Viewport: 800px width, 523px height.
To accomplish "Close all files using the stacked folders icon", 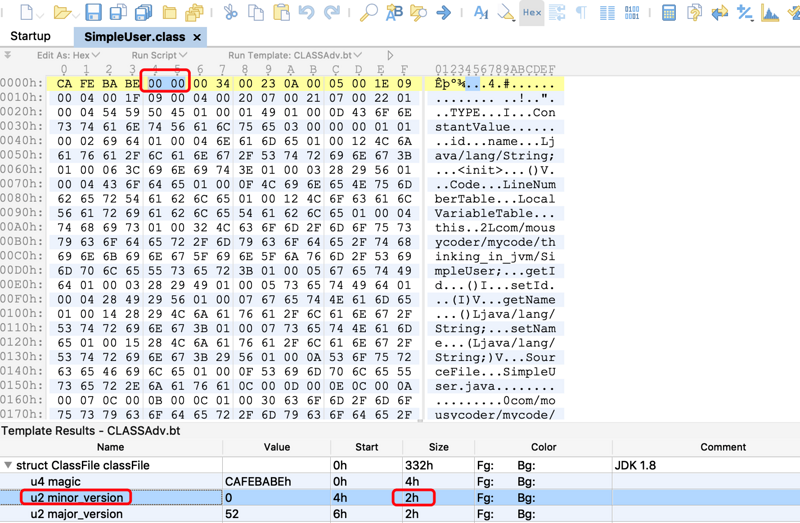I will pyautogui.click(x=194, y=12).
